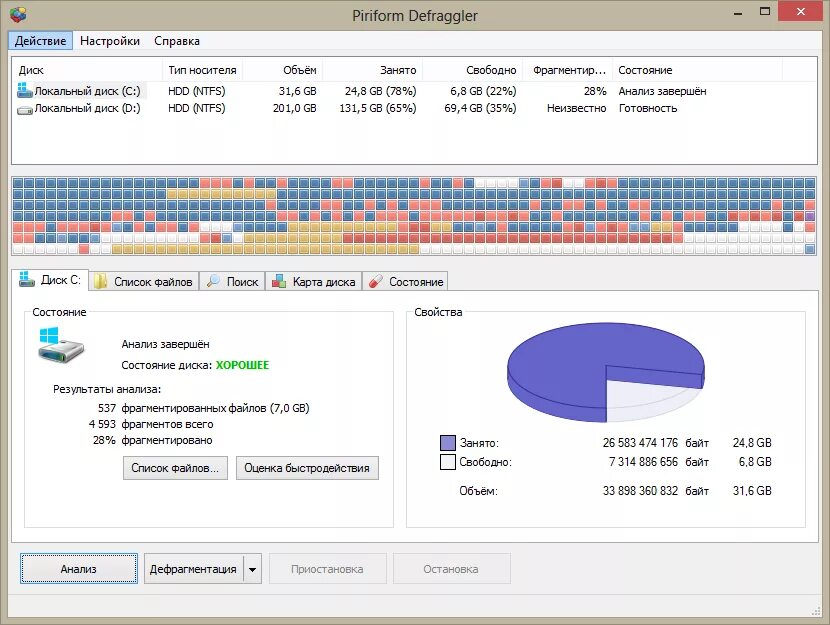830x625 pixels.
Task: Expand the Дефрагментация dropdown arrow
Action: (x=252, y=569)
